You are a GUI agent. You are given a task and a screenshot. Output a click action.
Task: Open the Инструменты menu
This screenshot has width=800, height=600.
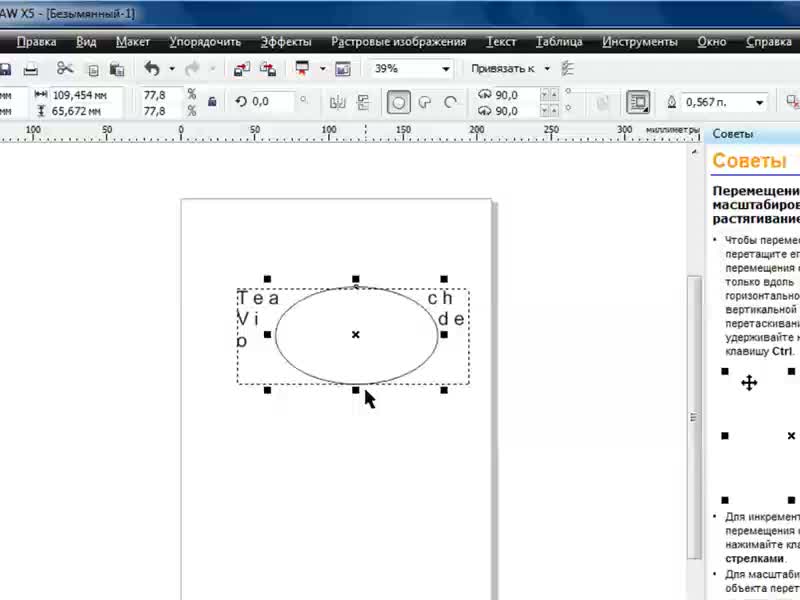click(640, 42)
